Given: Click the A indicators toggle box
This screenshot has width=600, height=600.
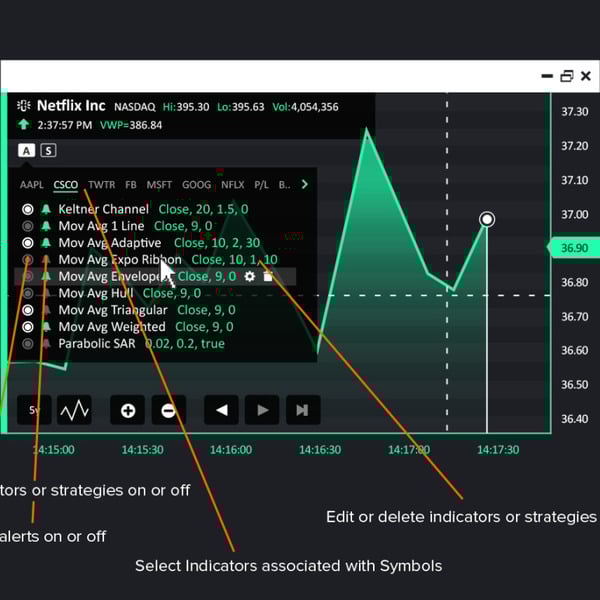Looking at the screenshot, I should point(26,151).
